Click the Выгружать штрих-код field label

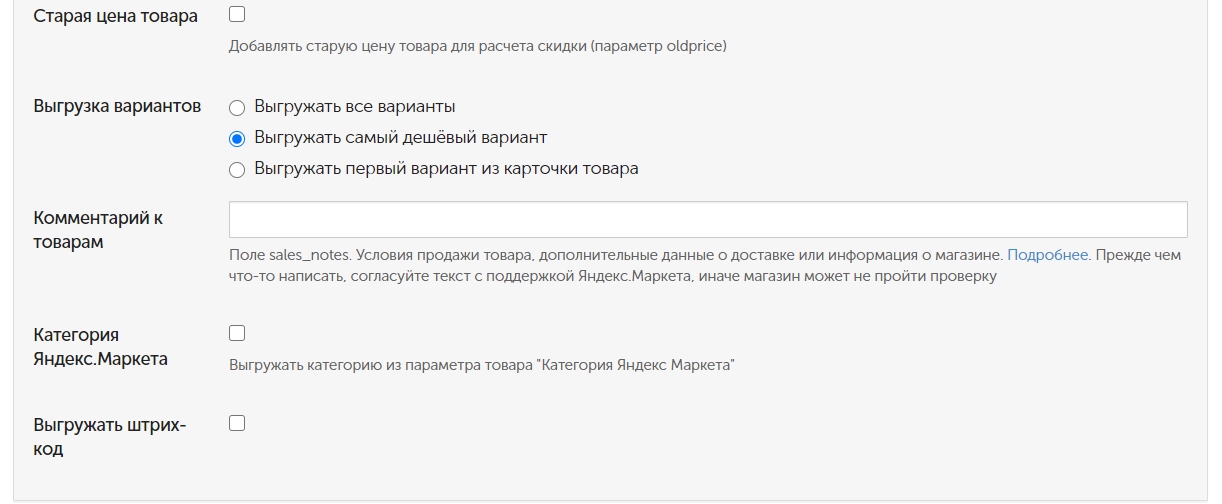(110, 437)
